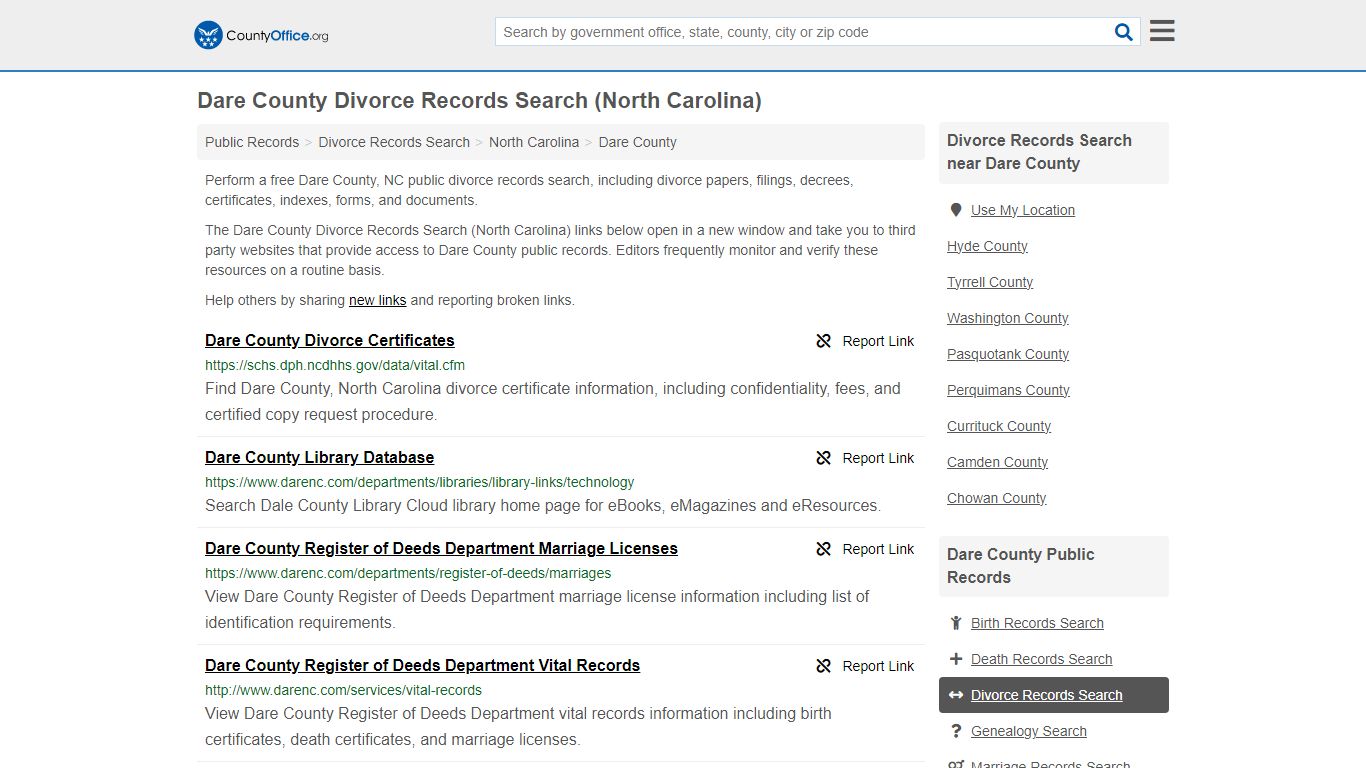Open Hyde County link
1366x768 pixels.
[x=987, y=246]
